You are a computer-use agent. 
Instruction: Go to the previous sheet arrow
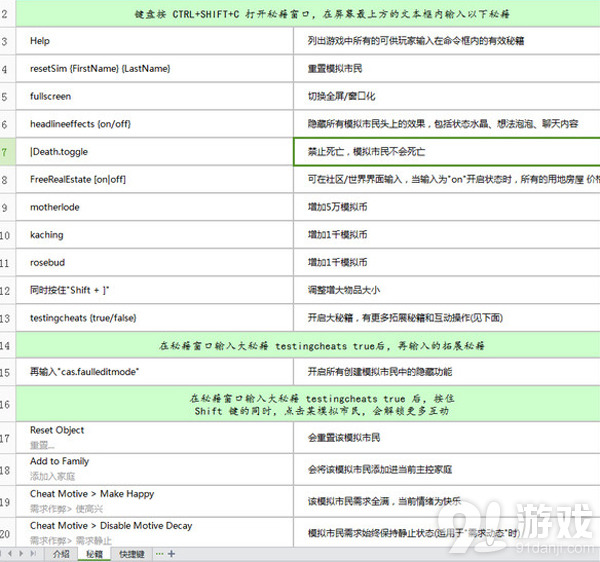[x=10, y=554]
